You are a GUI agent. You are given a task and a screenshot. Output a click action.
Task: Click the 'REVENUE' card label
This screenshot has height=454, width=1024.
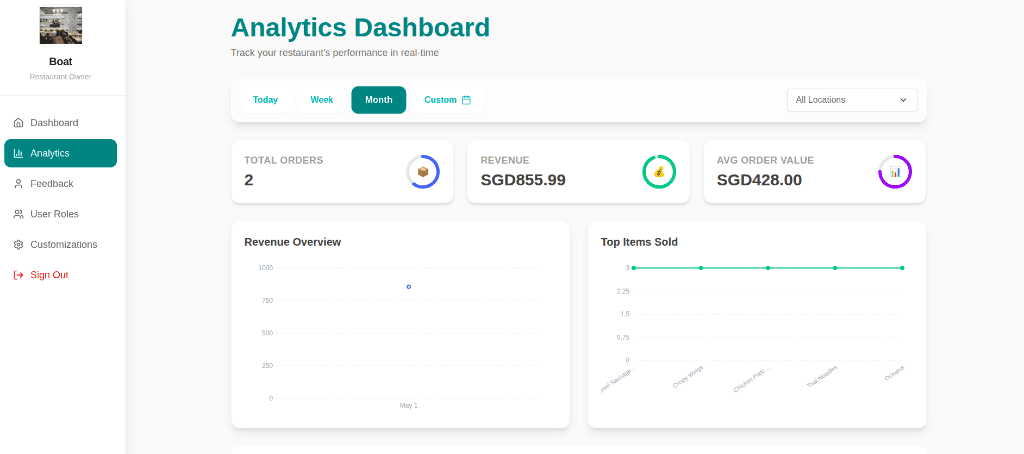pyautogui.click(x=505, y=160)
